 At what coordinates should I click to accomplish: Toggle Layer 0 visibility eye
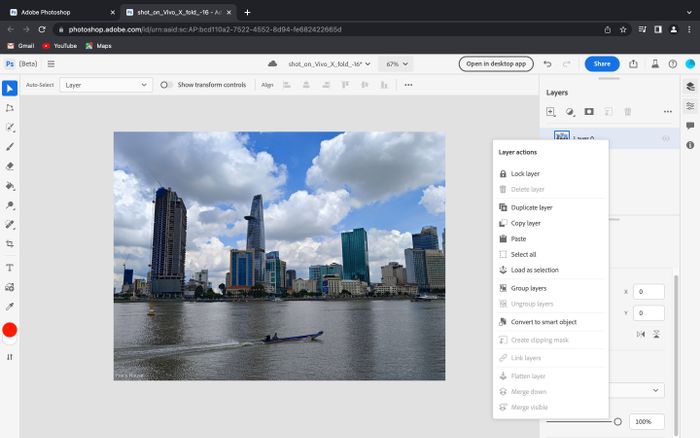point(666,138)
